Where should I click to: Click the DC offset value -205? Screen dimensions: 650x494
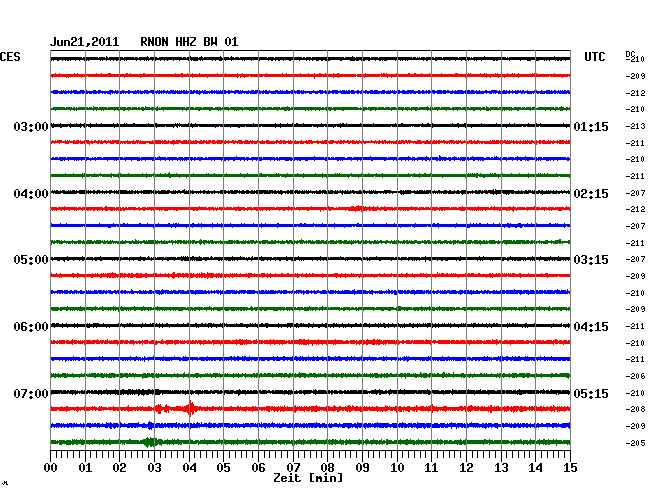point(635,443)
